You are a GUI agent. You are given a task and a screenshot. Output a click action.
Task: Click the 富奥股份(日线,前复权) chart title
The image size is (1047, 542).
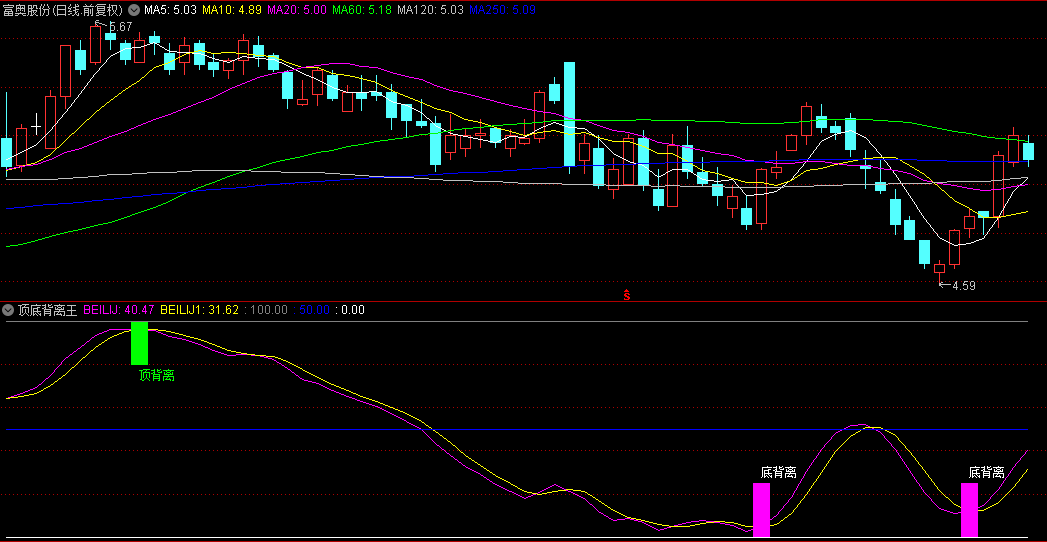(x=64, y=9)
